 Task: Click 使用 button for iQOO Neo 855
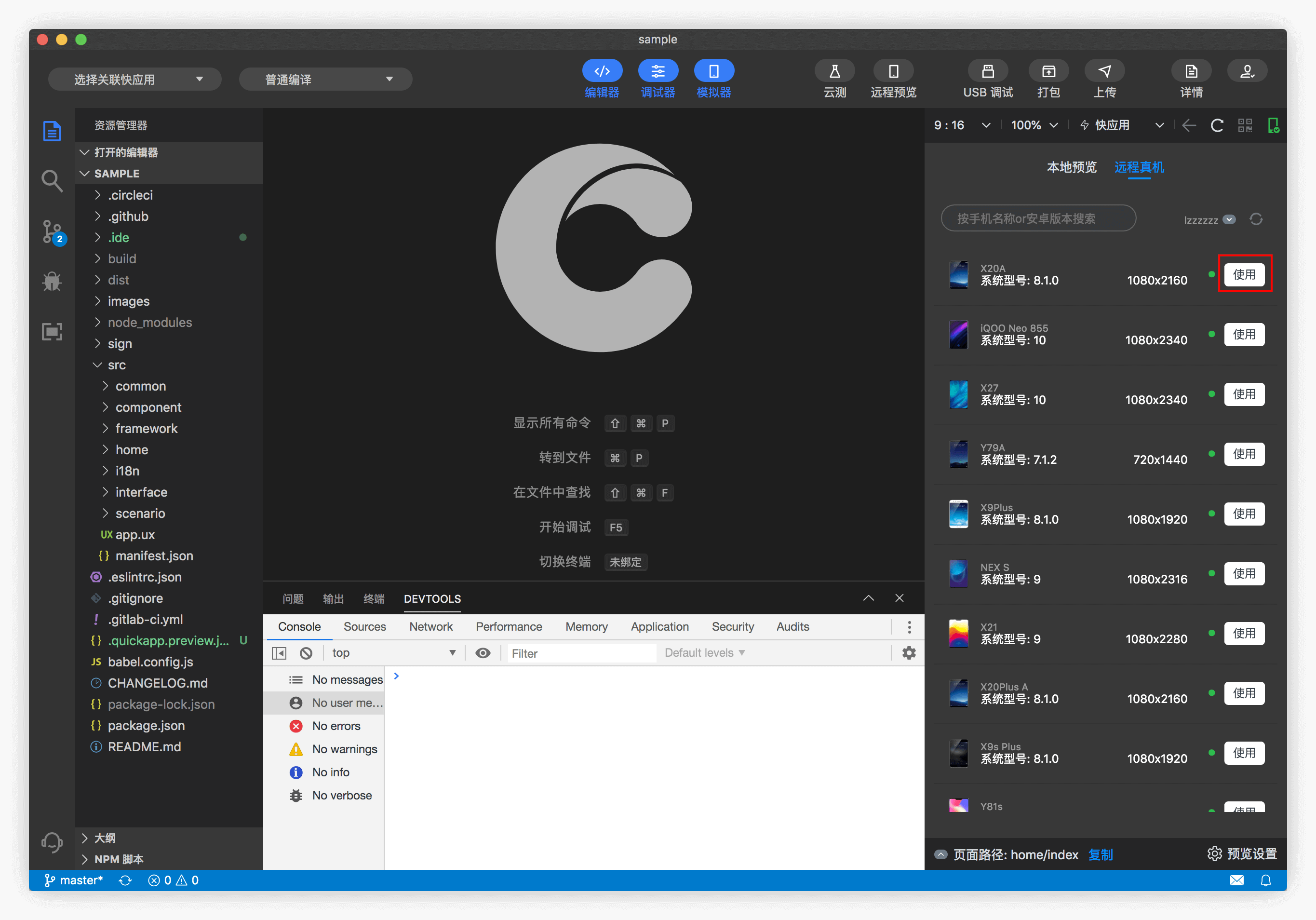1244,334
